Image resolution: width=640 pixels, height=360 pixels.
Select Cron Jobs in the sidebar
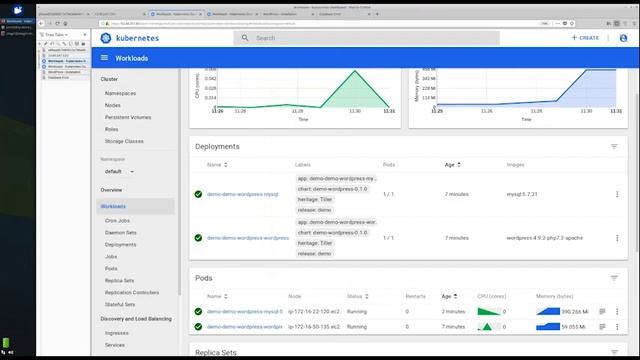coord(117,221)
